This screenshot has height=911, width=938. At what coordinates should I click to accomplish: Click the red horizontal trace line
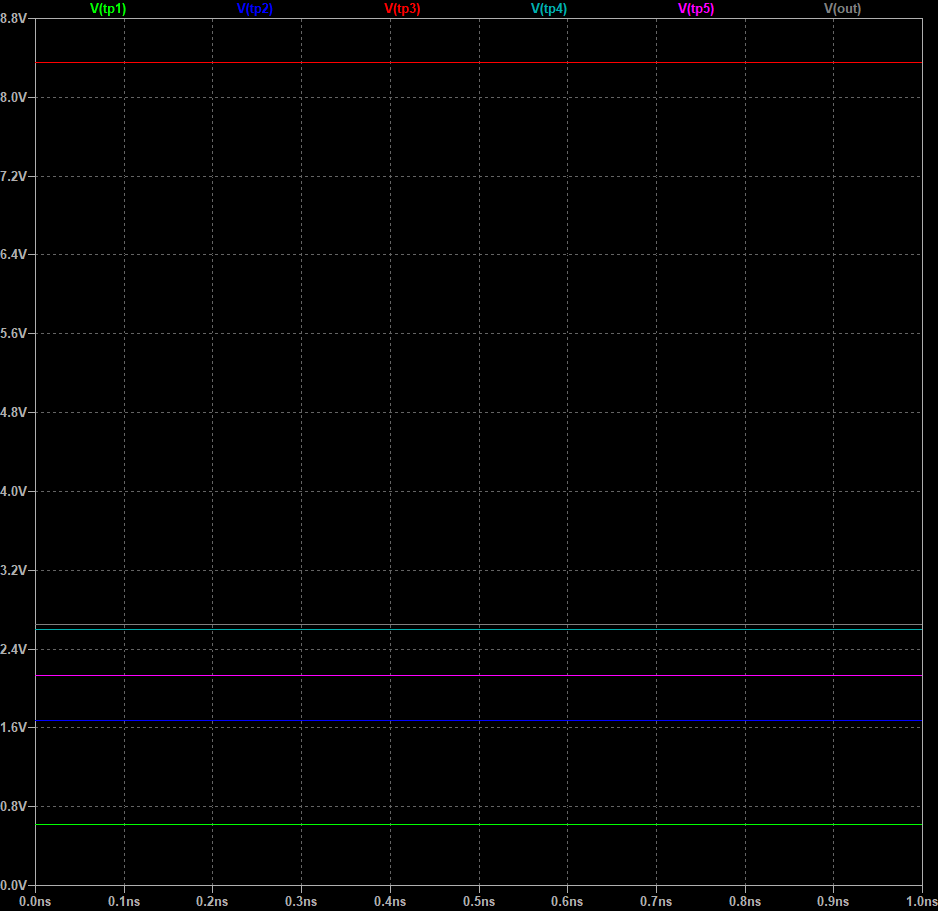(478, 63)
